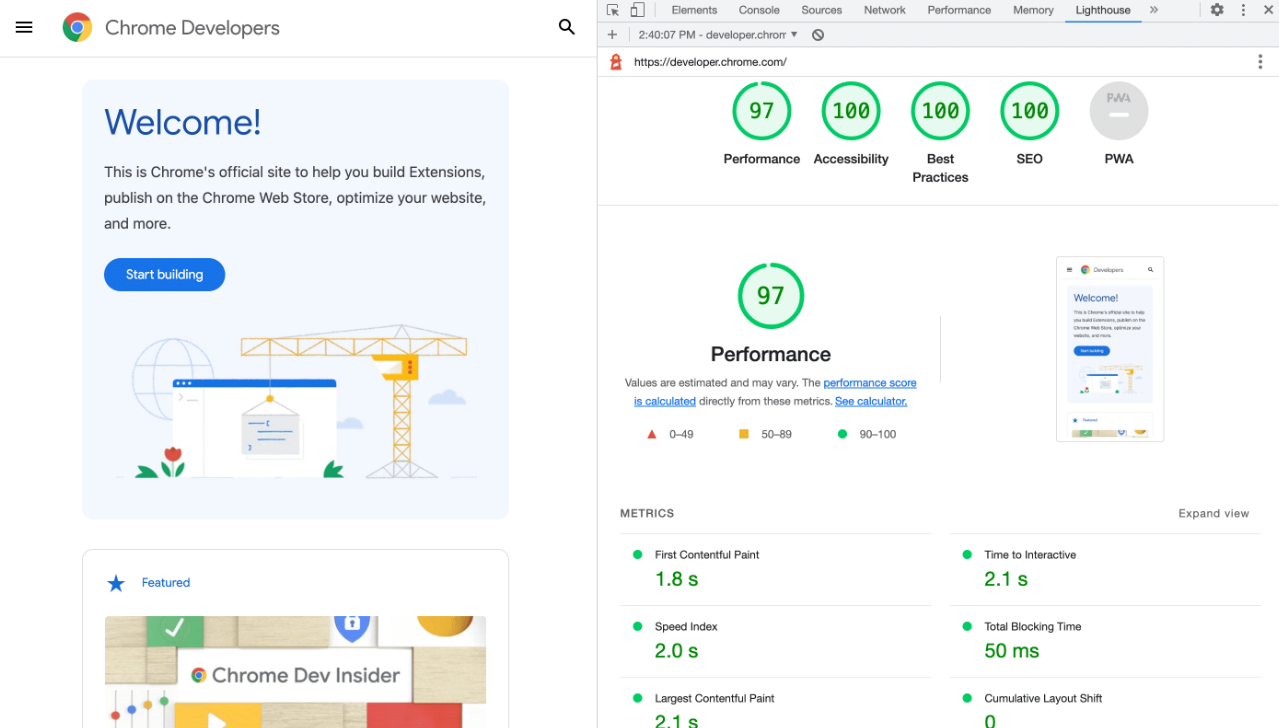Click the page screenshot thumbnail in the report

pyautogui.click(x=1110, y=348)
